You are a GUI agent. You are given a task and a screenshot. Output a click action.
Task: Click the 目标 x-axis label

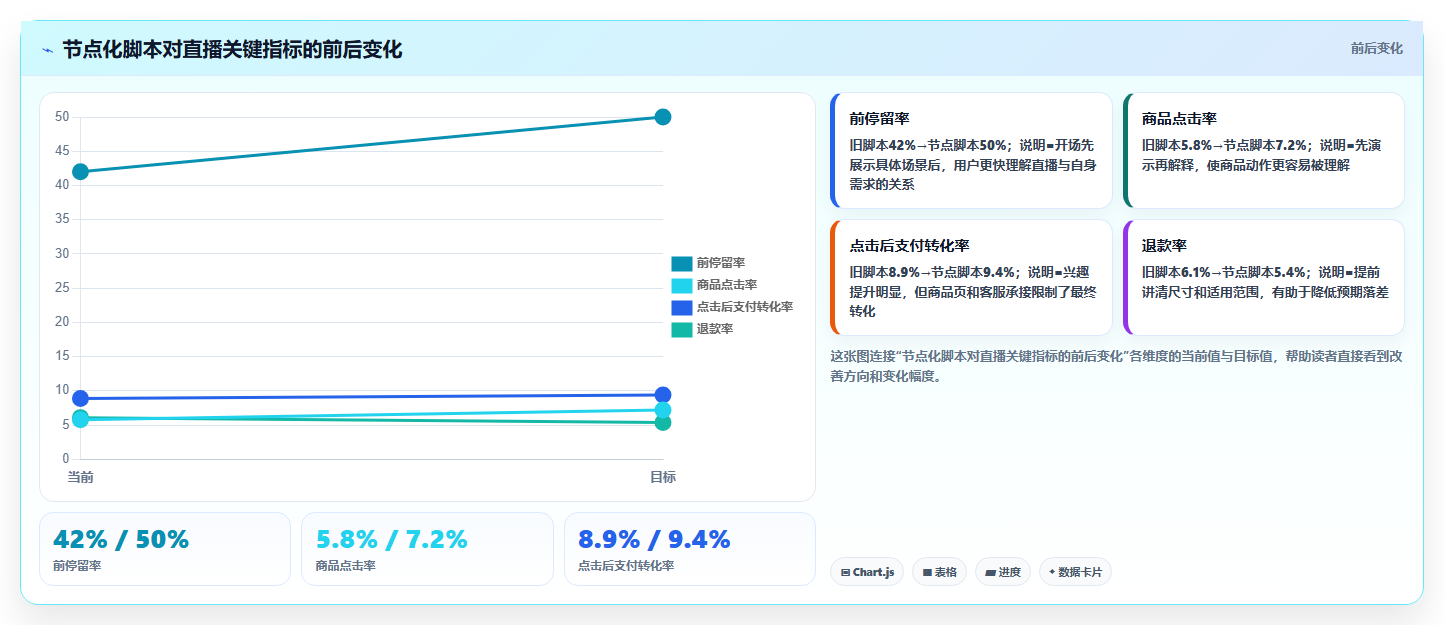click(x=662, y=477)
